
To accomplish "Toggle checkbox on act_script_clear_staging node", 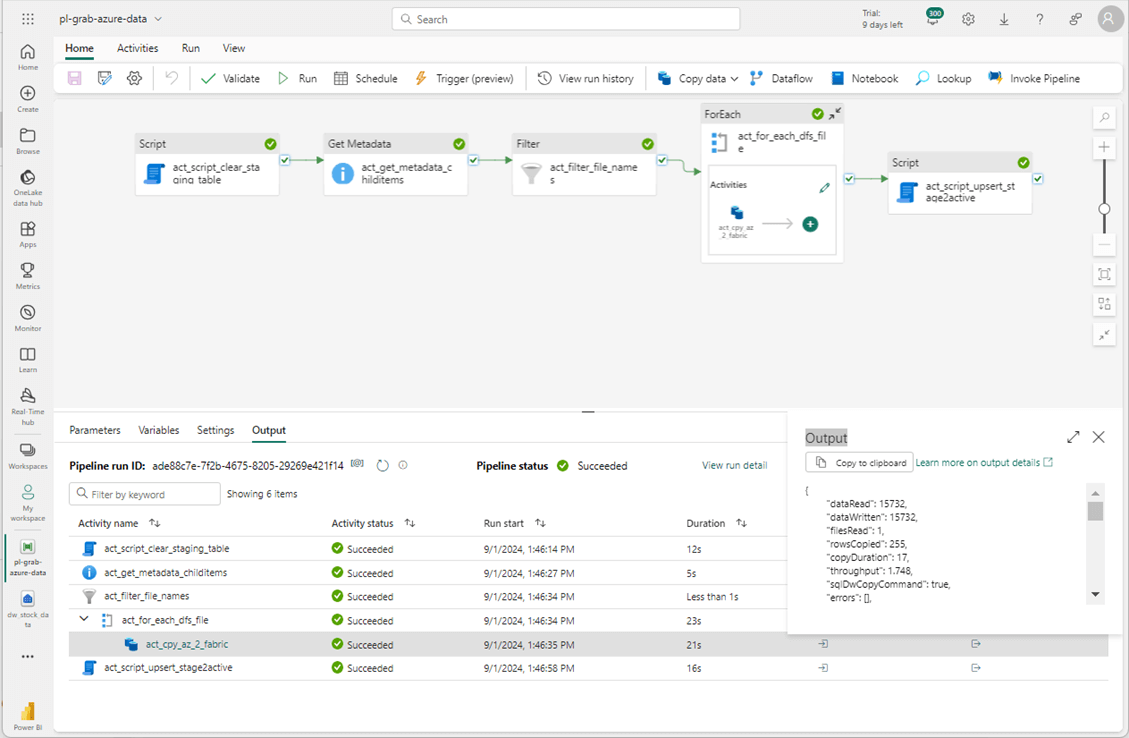I will pyautogui.click(x=285, y=160).
